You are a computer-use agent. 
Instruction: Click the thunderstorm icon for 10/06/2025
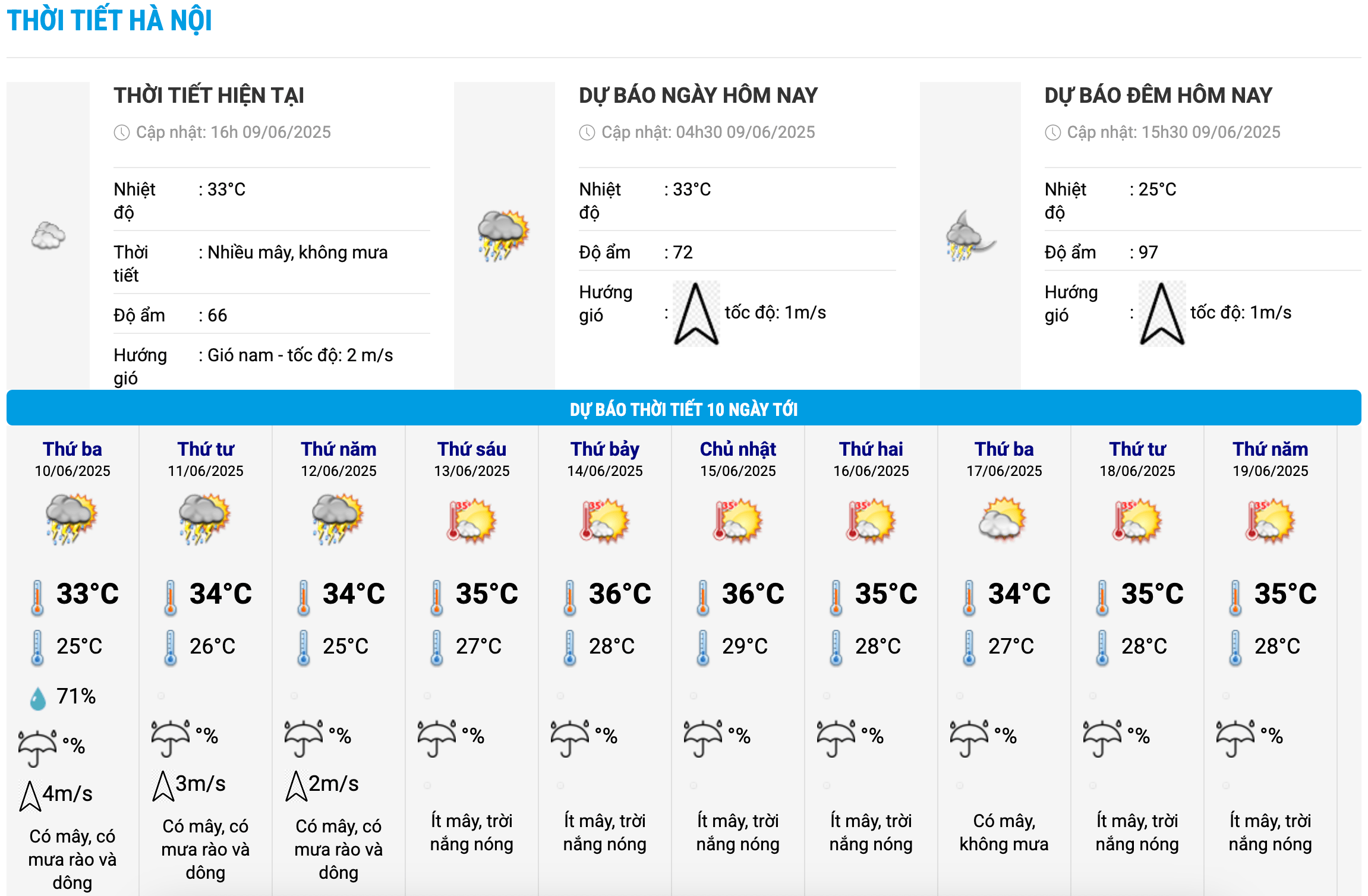(x=71, y=519)
